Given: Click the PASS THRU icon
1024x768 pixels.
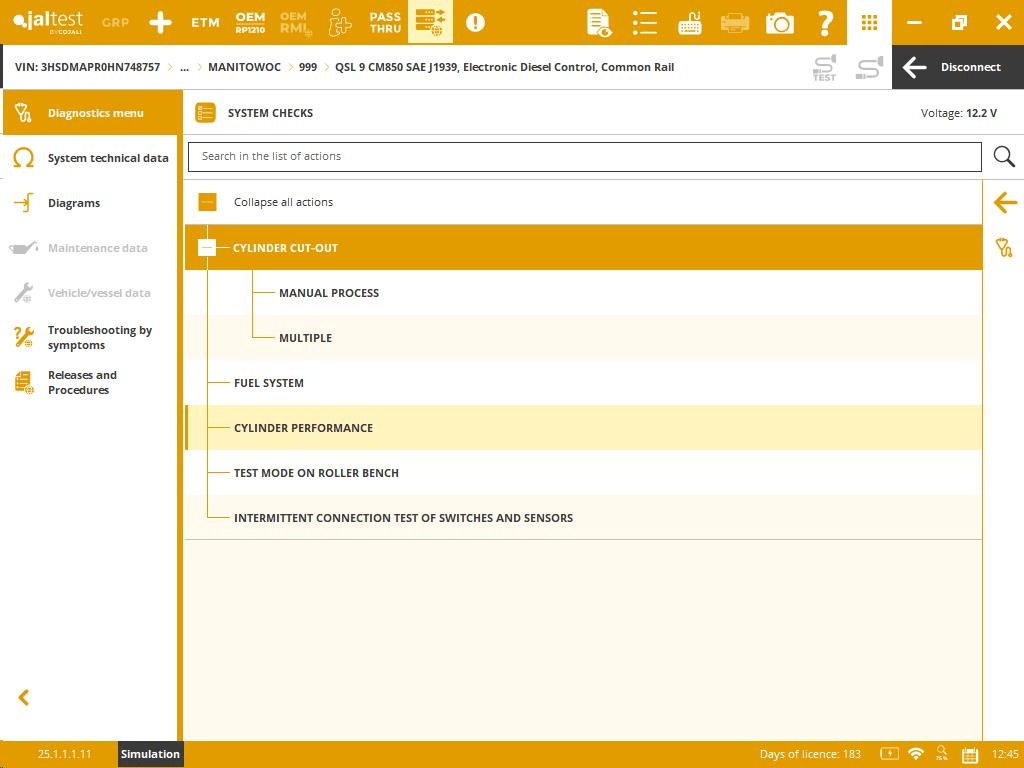Looking at the screenshot, I should click(x=385, y=22).
